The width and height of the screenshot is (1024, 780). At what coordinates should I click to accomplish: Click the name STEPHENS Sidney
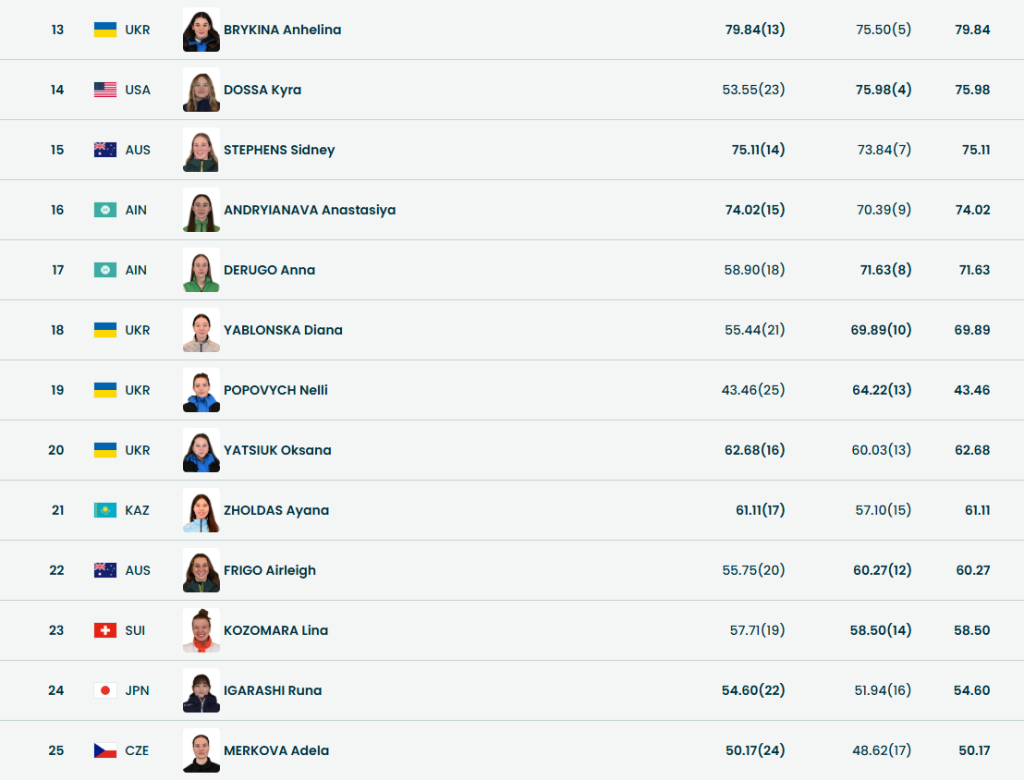279,150
